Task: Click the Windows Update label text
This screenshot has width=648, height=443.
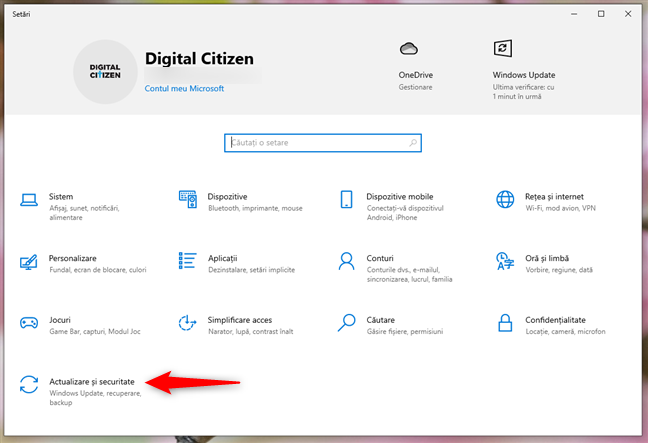Action: point(524,75)
